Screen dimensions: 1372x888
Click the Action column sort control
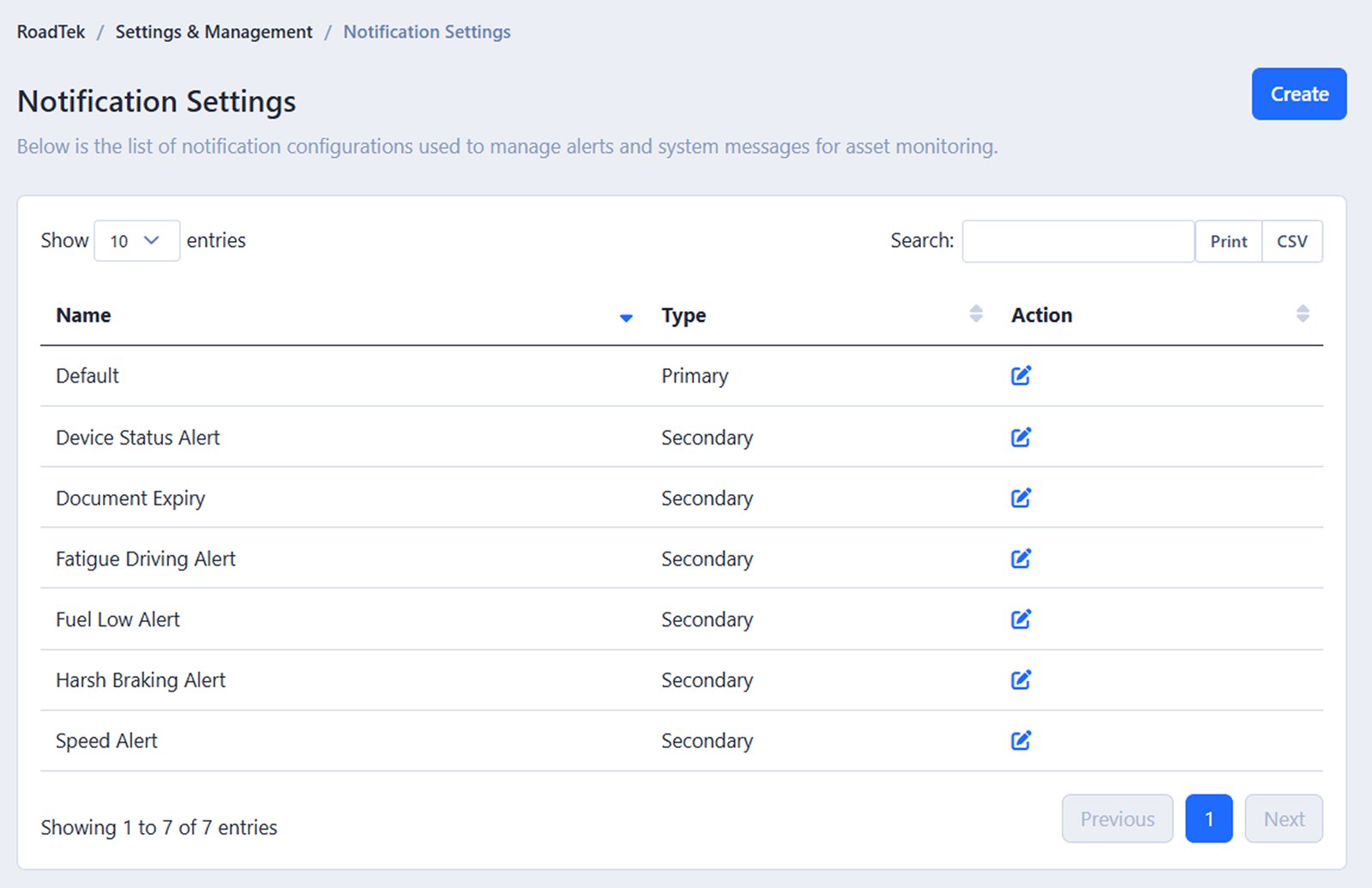pyautogui.click(x=1303, y=314)
